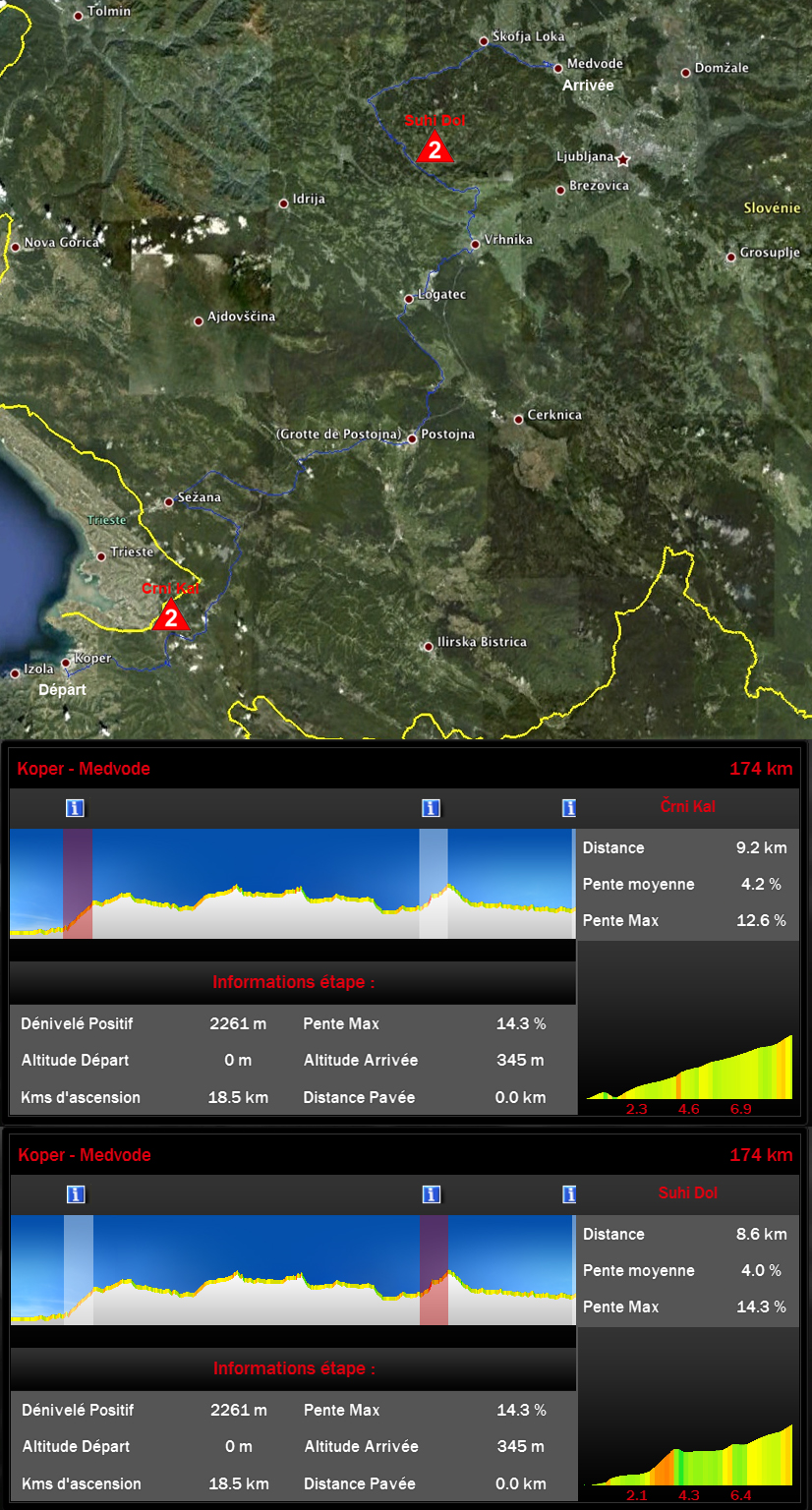This screenshot has height=1510, width=812.
Task: Select white Suhi Dol section in upper profile
Action: [434, 884]
